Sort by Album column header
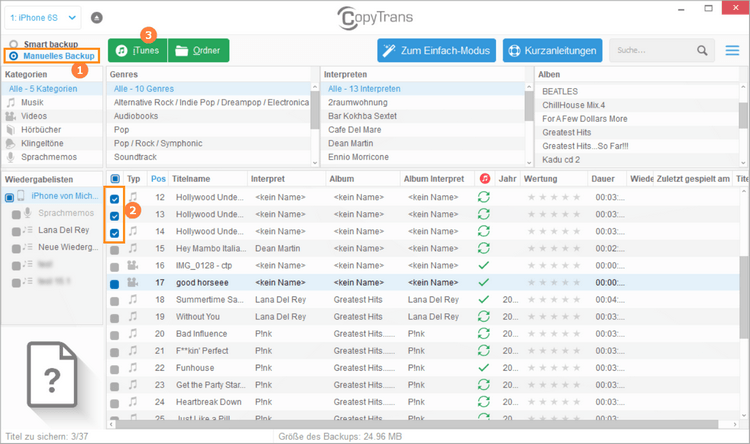Viewport: 750px width, 444px height. pos(342,178)
